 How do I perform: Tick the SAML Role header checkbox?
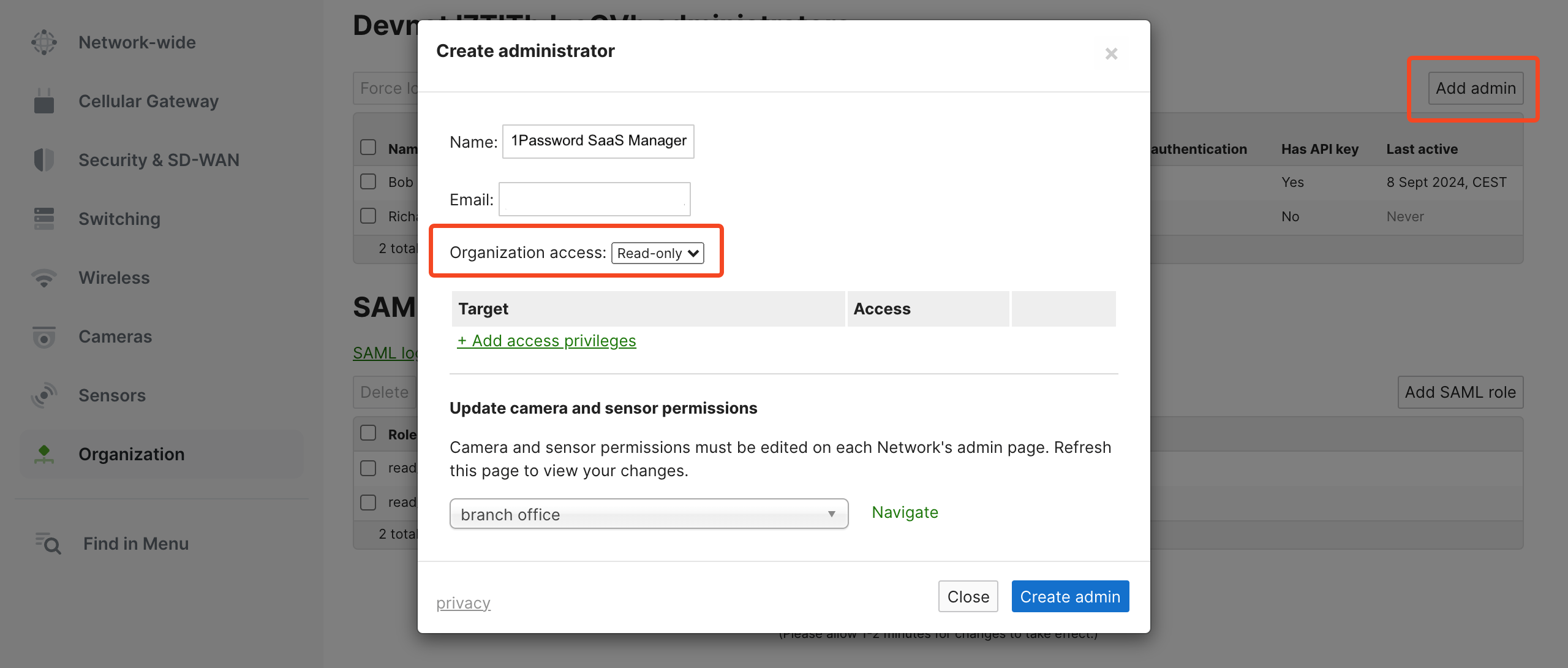(x=368, y=433)
